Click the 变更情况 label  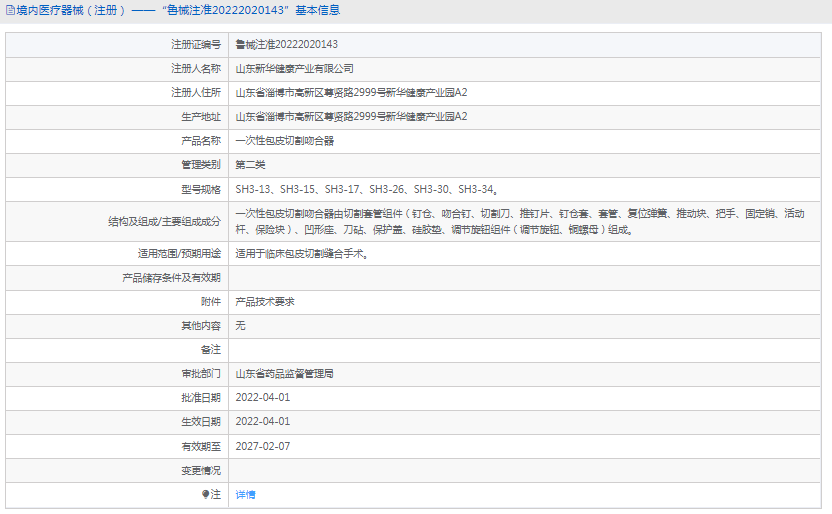point(201,471)
